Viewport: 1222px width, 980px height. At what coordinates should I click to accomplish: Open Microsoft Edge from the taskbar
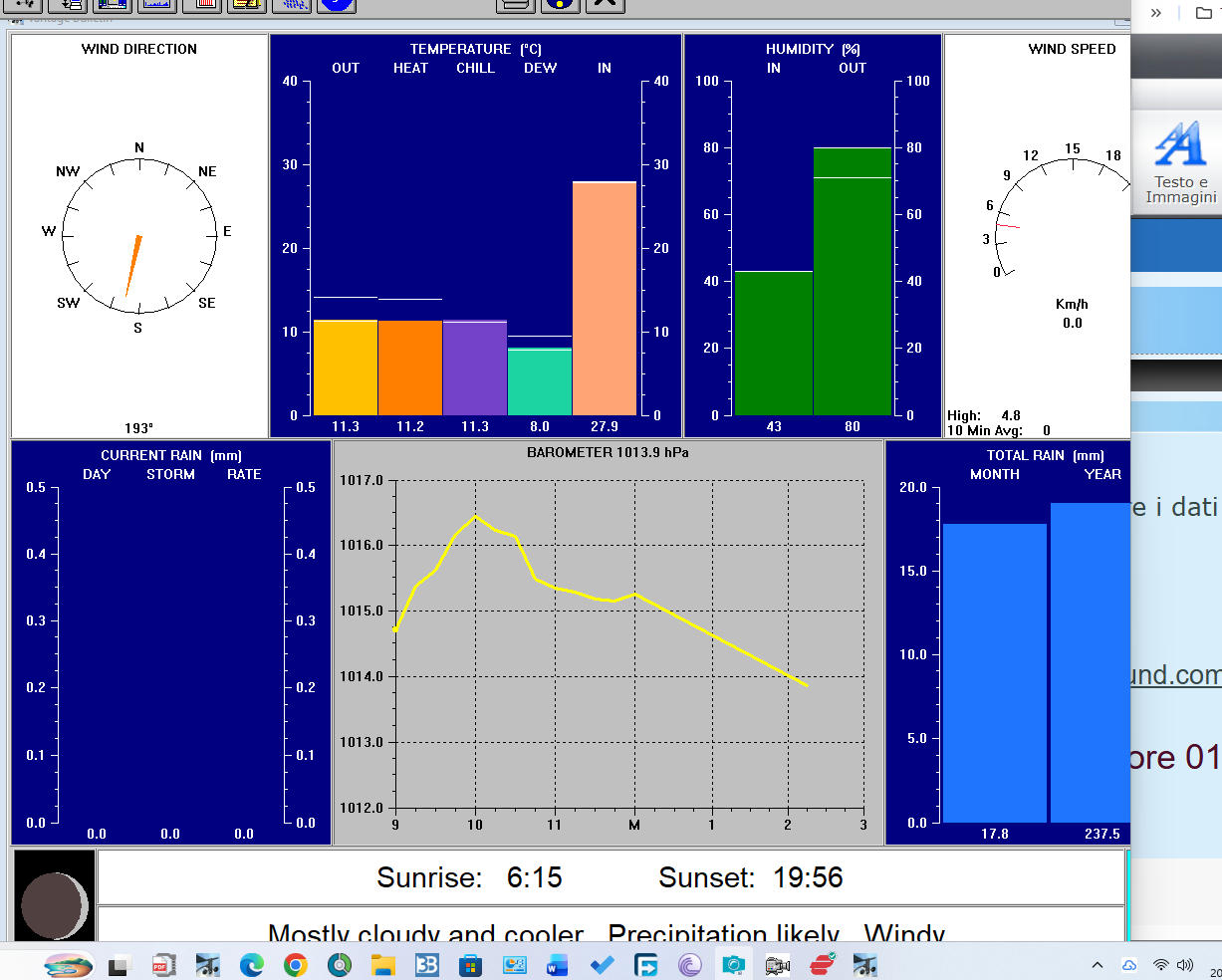[x=251, y=965]
